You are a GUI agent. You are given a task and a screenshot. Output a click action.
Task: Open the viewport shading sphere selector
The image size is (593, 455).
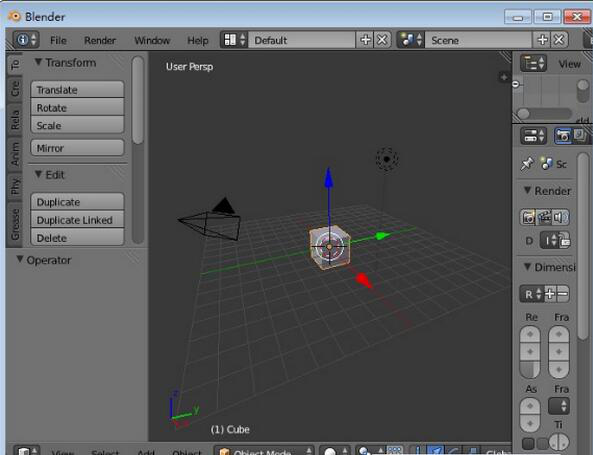tap(335, 451)
